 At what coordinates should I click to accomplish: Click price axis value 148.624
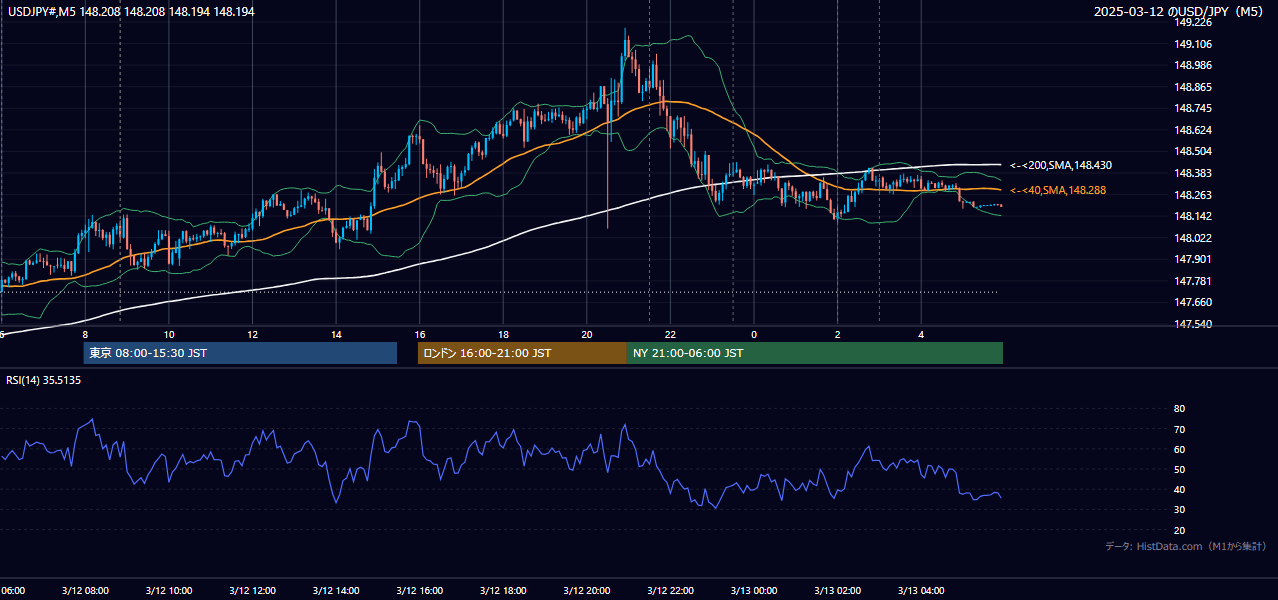pyautogui.click(x=1193, y=130)
